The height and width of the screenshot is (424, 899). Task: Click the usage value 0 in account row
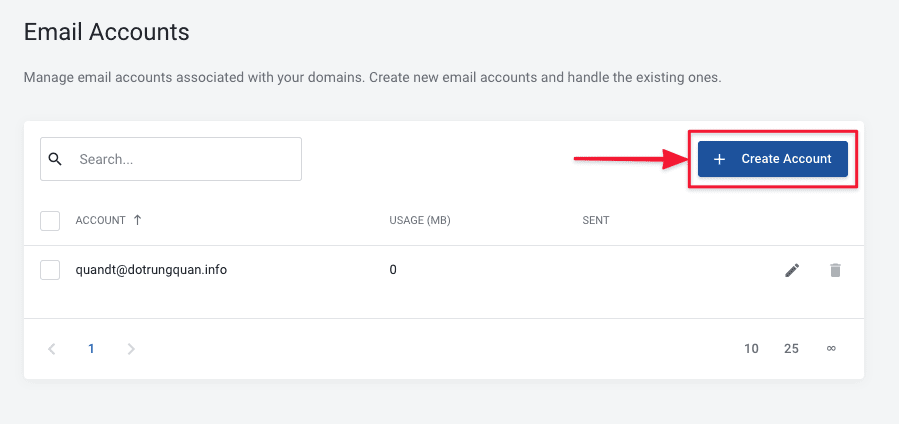393,270
